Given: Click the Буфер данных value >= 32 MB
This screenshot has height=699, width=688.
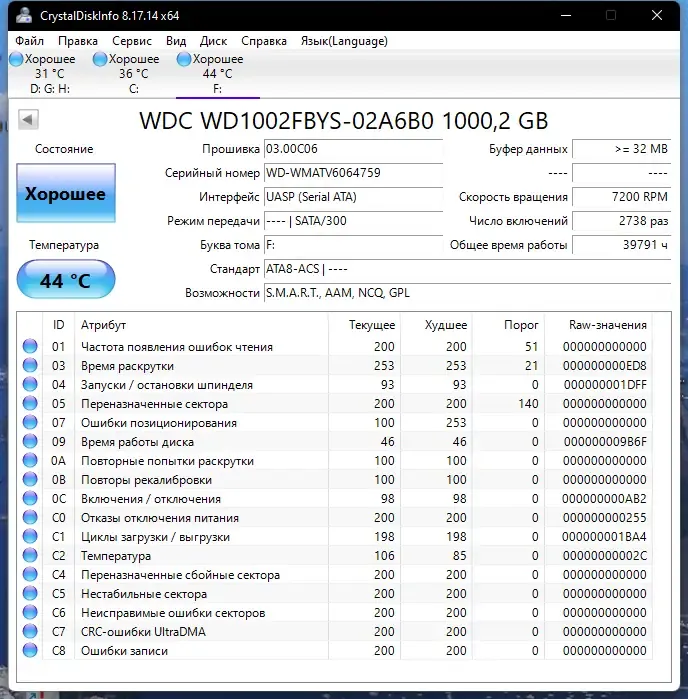Looking at the screenshot, I should tap(622, 149).
